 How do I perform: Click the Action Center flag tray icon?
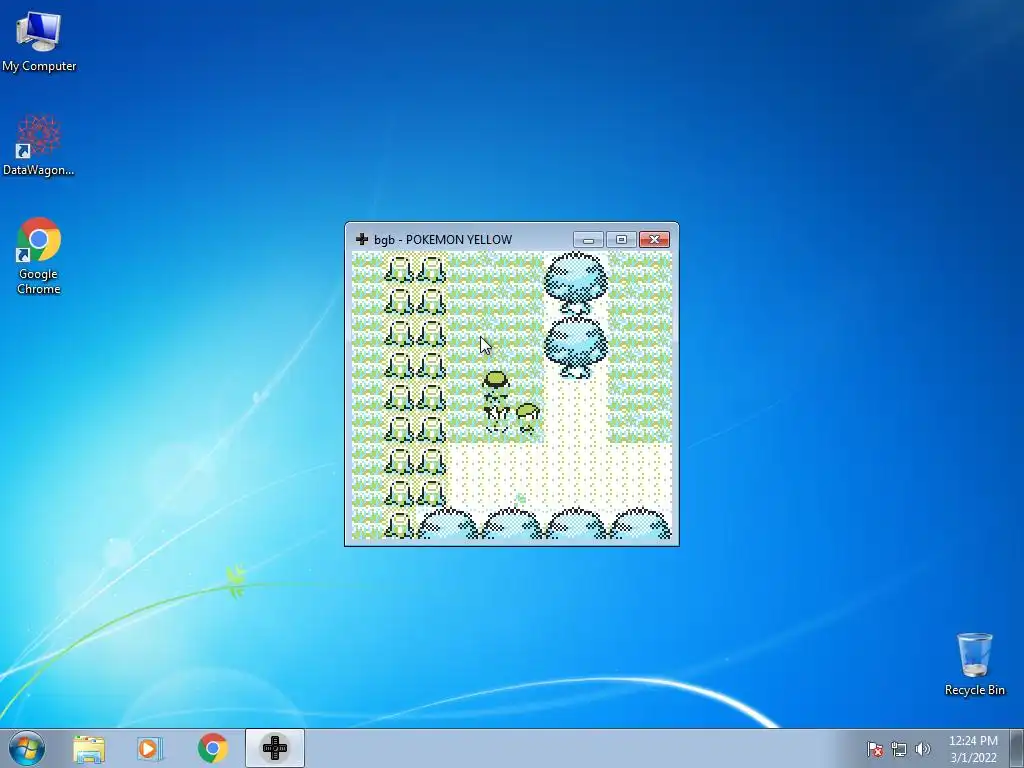pos(874,749)
